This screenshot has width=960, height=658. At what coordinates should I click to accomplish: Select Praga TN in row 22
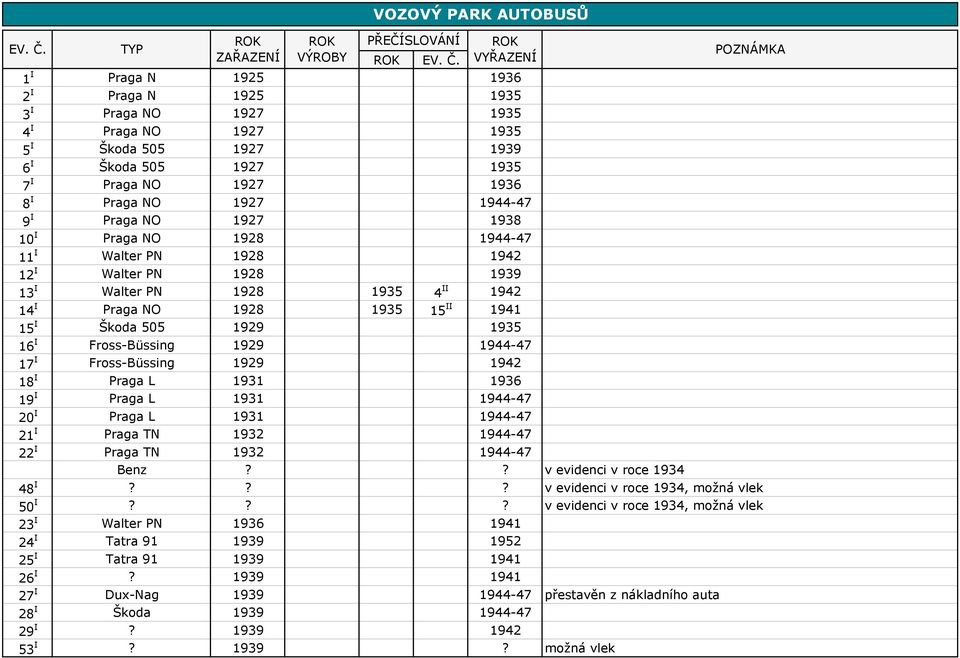[x=132, y=452]
